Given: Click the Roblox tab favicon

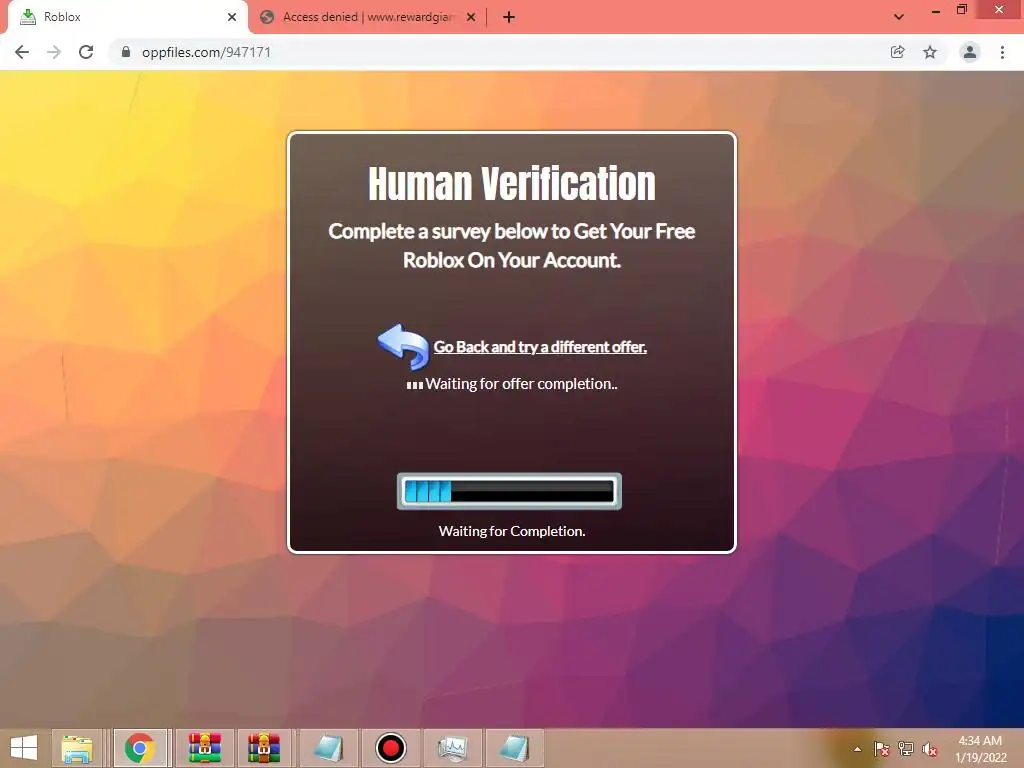Looking at the screenshot, I should coord(27,17).
